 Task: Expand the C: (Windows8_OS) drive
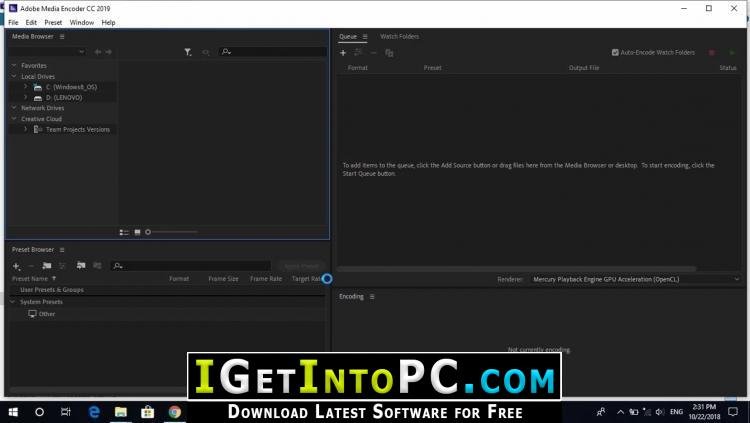point(25,87)
